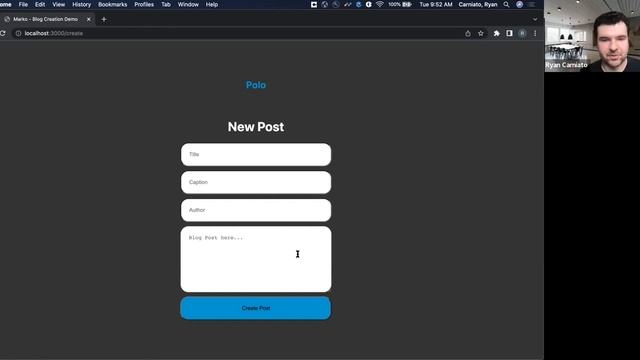Open the View menu
640x360 pixels.
58,4
